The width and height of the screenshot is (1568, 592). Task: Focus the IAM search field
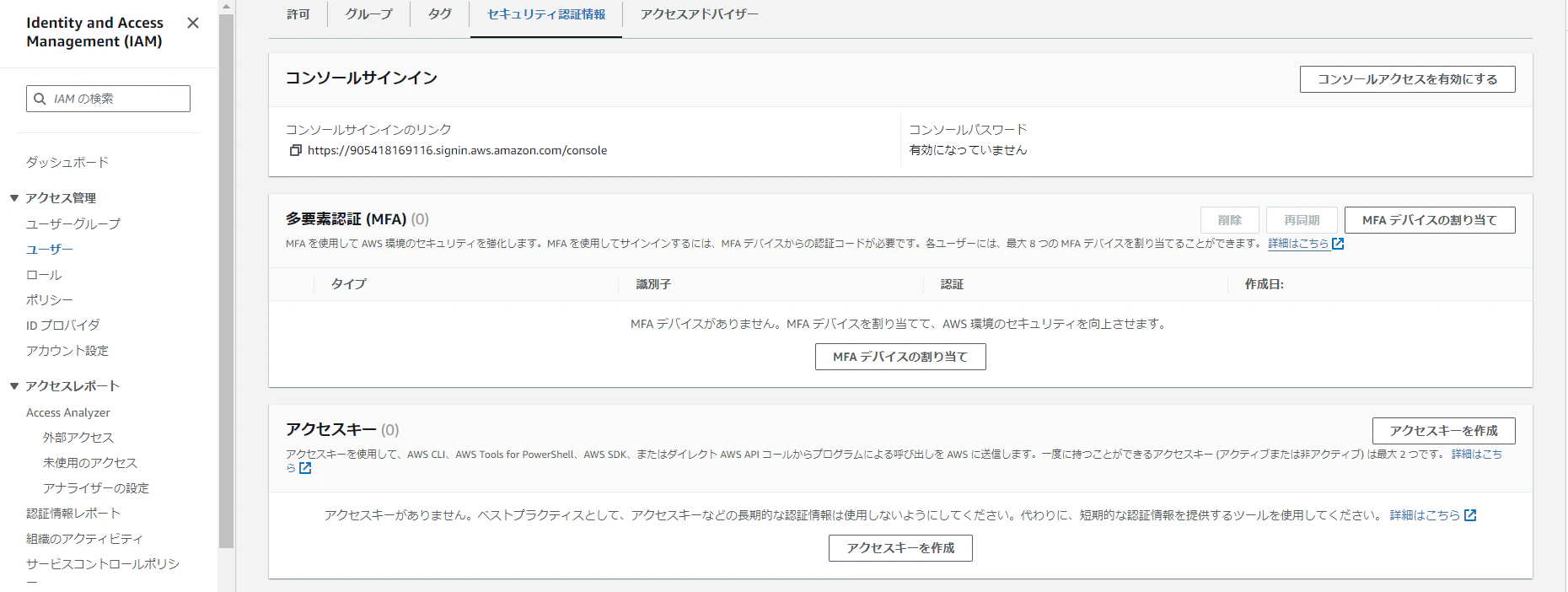(x=108, y=99)
